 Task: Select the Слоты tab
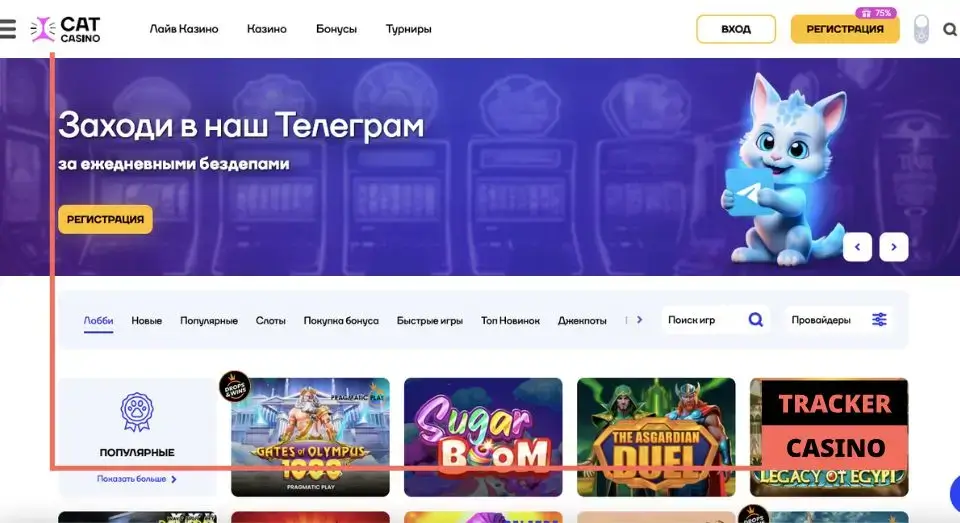pyautogui.click(x=271, y=320)
